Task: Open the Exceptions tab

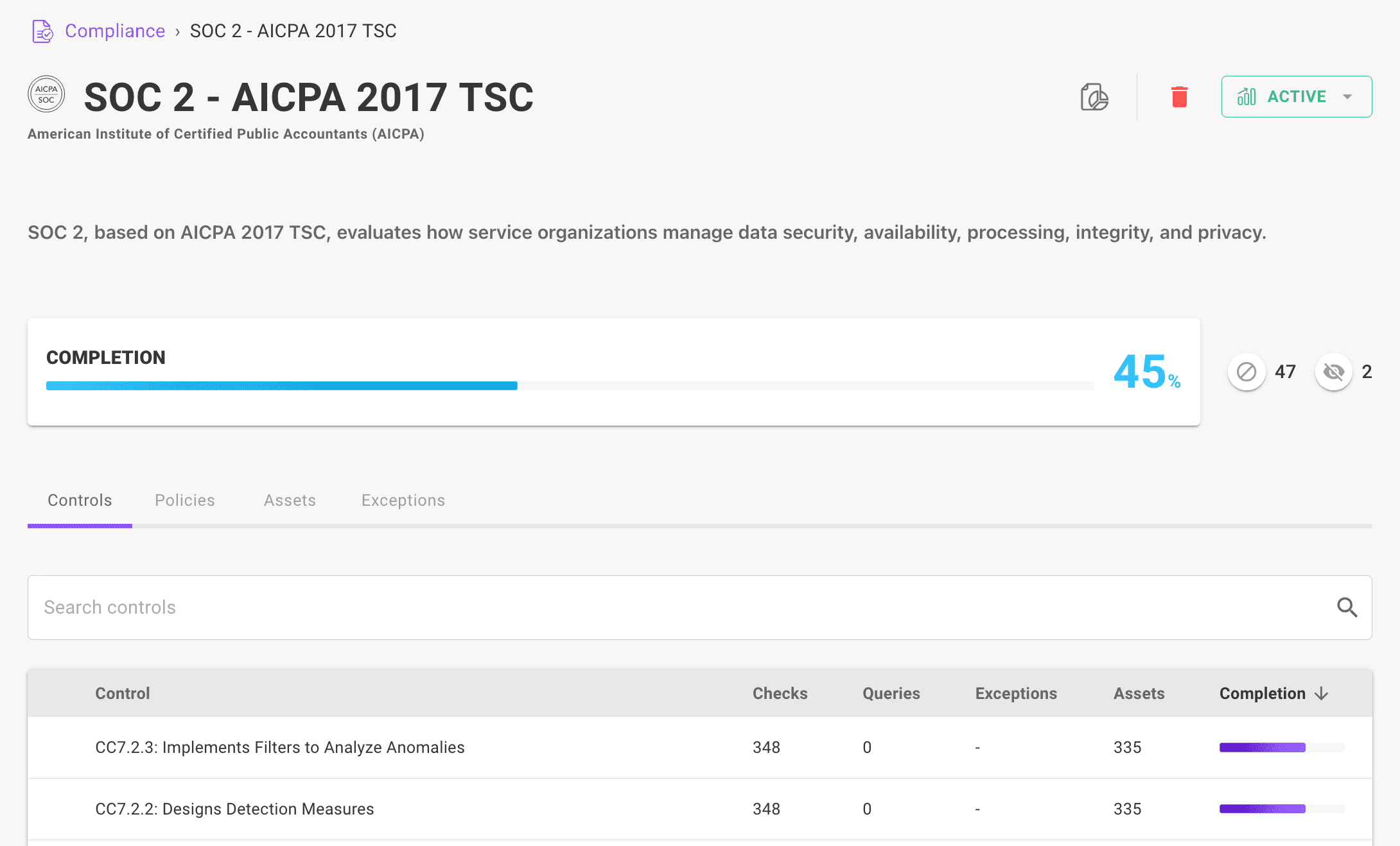Action: pos(403,500)
